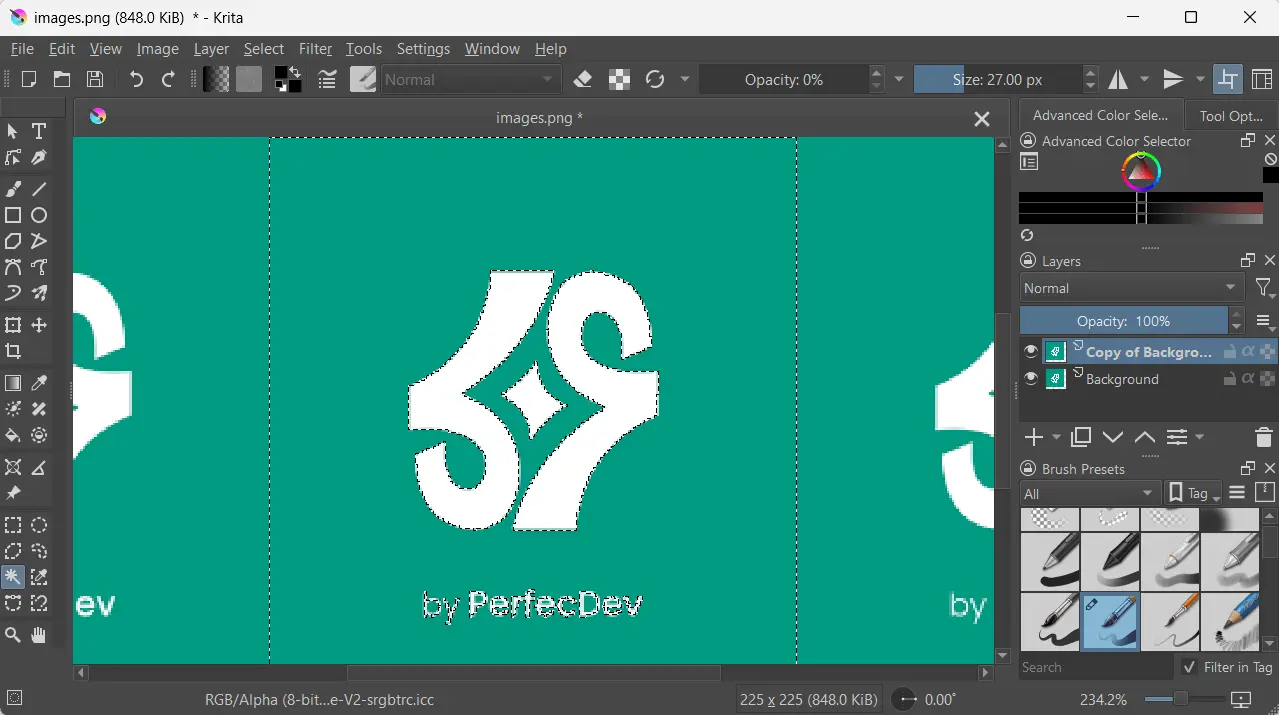Viewport: 1279px width, 715px height.
Task: Hide the Background layer
Action: tap(1031, 379)
